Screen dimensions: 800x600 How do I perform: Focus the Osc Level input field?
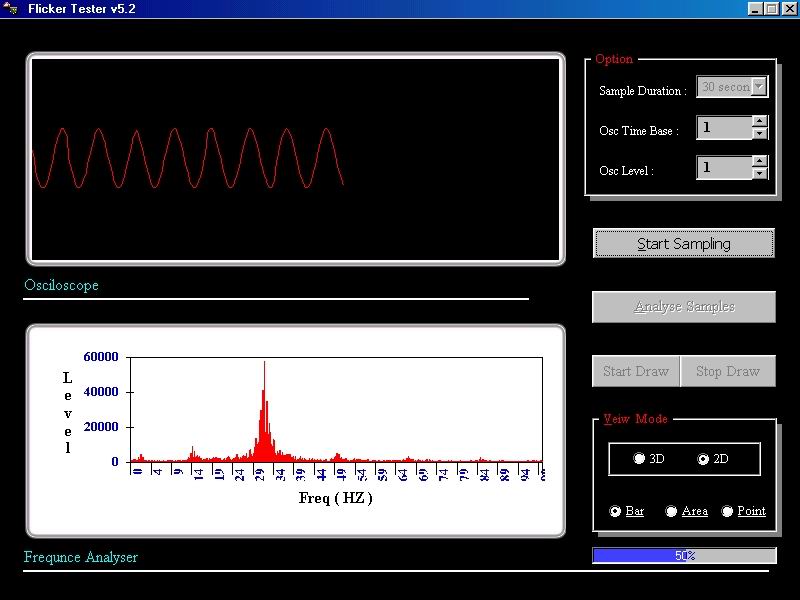(x=724, y=167)
